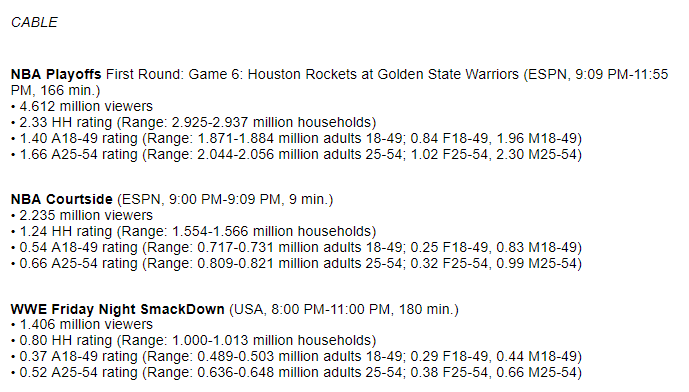689x392 pixels.
Task: Click the 0.52 A25-54 rating line
Action: pos(297,373)
